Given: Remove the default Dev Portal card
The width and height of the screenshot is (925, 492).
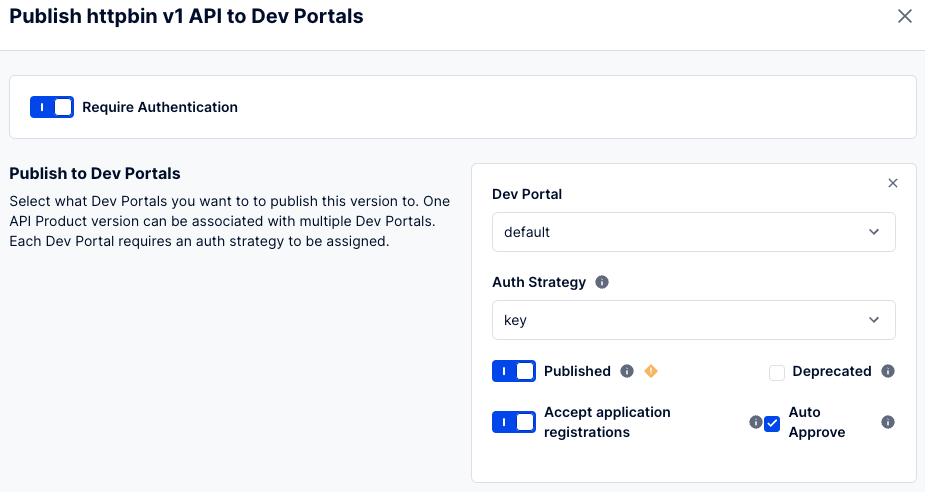Looking at the screenshot, I should tap(893, 183).
